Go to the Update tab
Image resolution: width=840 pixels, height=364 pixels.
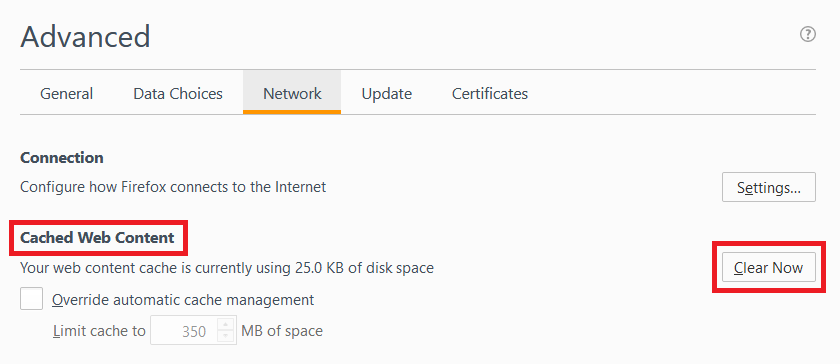click(386, 94)
